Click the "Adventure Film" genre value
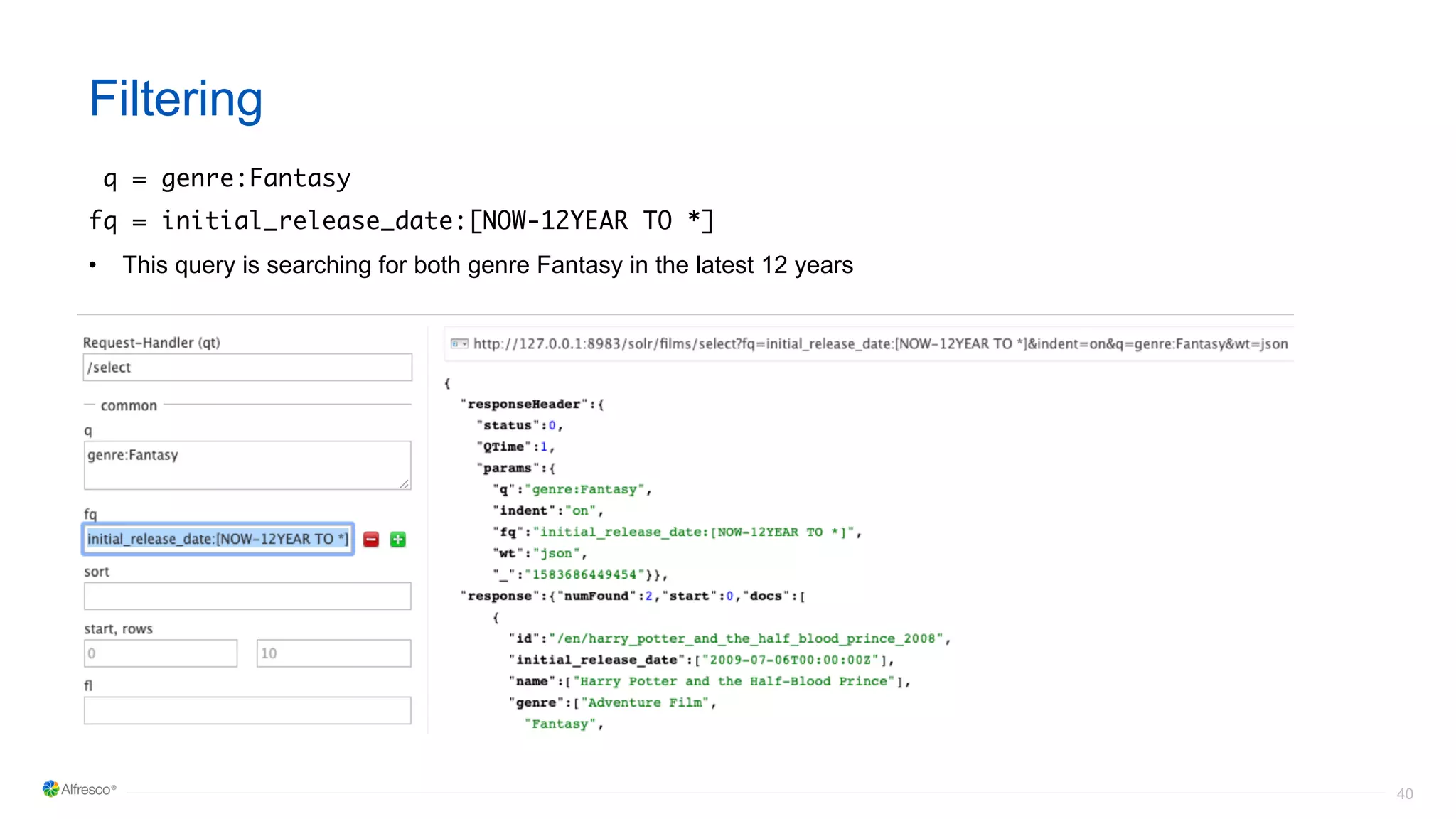 tap(646, 702)
